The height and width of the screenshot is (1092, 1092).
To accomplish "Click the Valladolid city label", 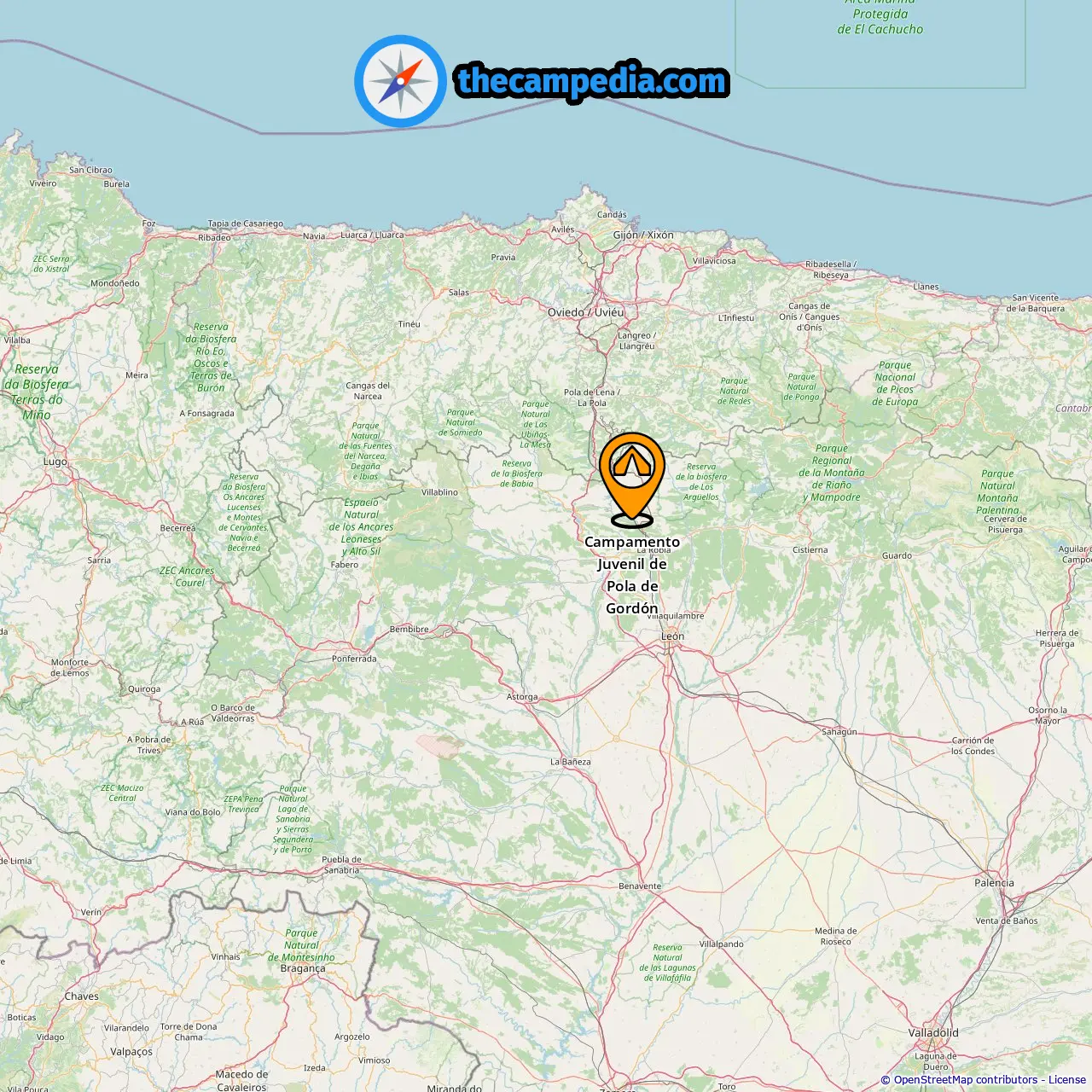I will [933, 1033].
